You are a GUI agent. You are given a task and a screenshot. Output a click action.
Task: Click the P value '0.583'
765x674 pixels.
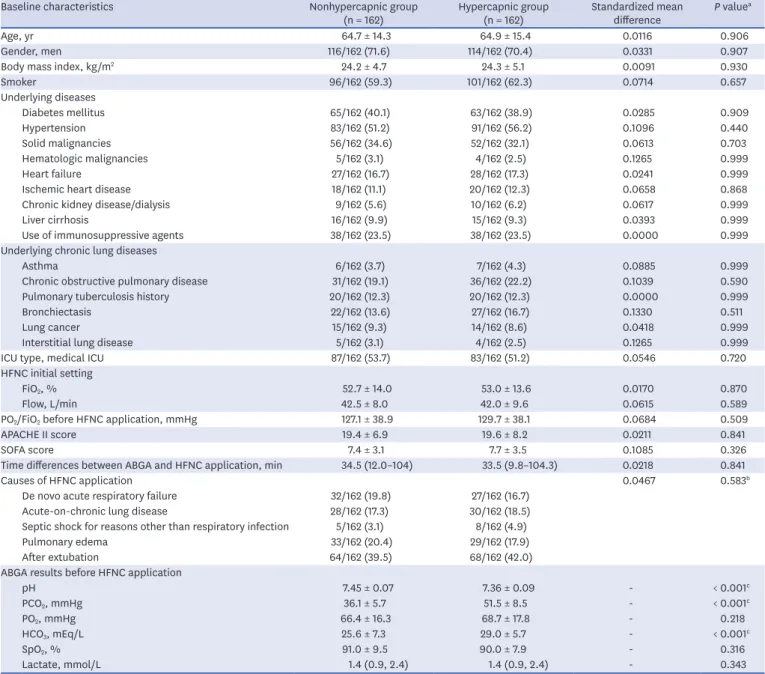[735, 481]
